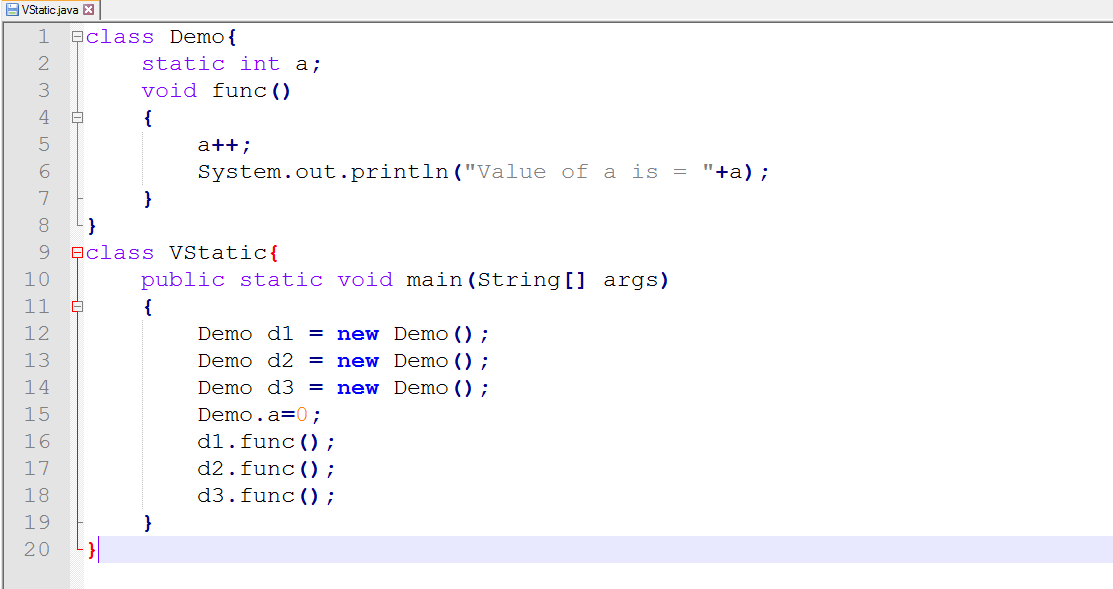
Task: Click the save-state icon on VStatic.java tab
Action: pyautogui.click(x=12, y=10)
